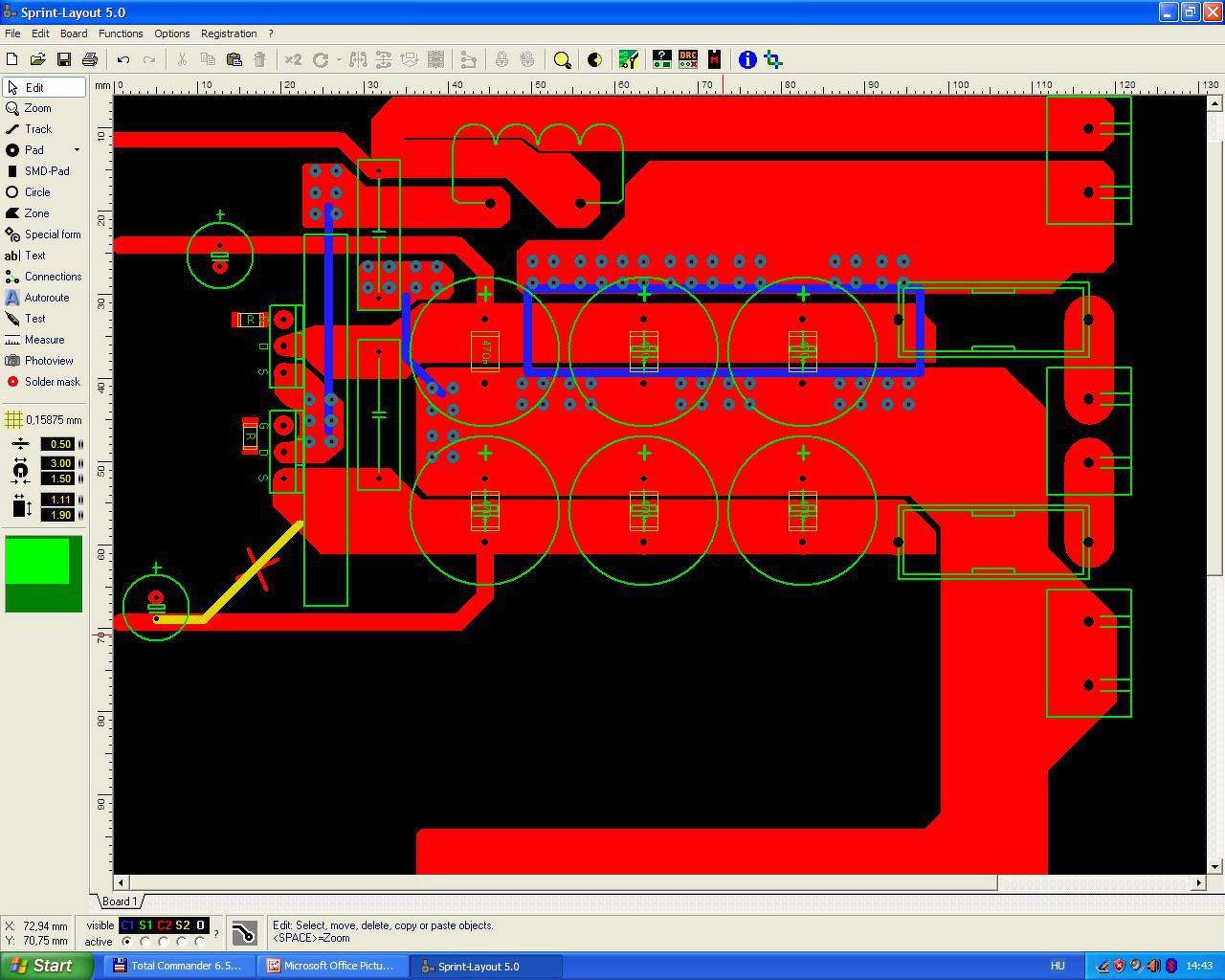This screenshot has height=980, width=1225.
Task: Select the Test tool
Action: 44,319
